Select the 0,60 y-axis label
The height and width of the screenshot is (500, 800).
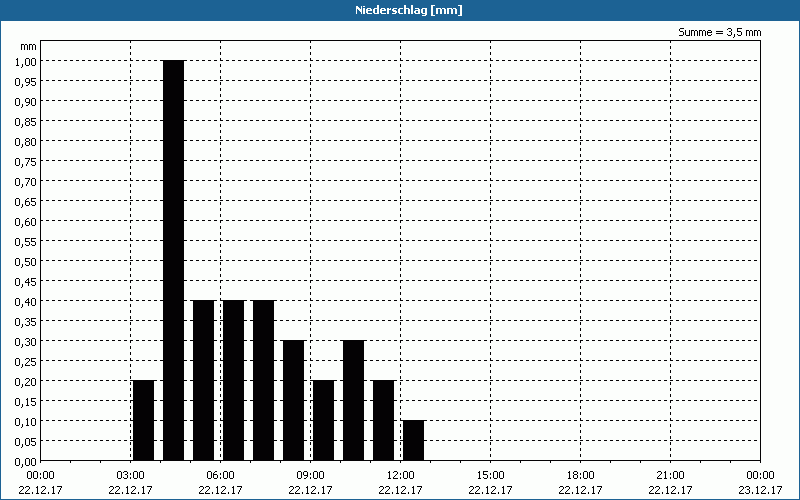pos(26,221)
